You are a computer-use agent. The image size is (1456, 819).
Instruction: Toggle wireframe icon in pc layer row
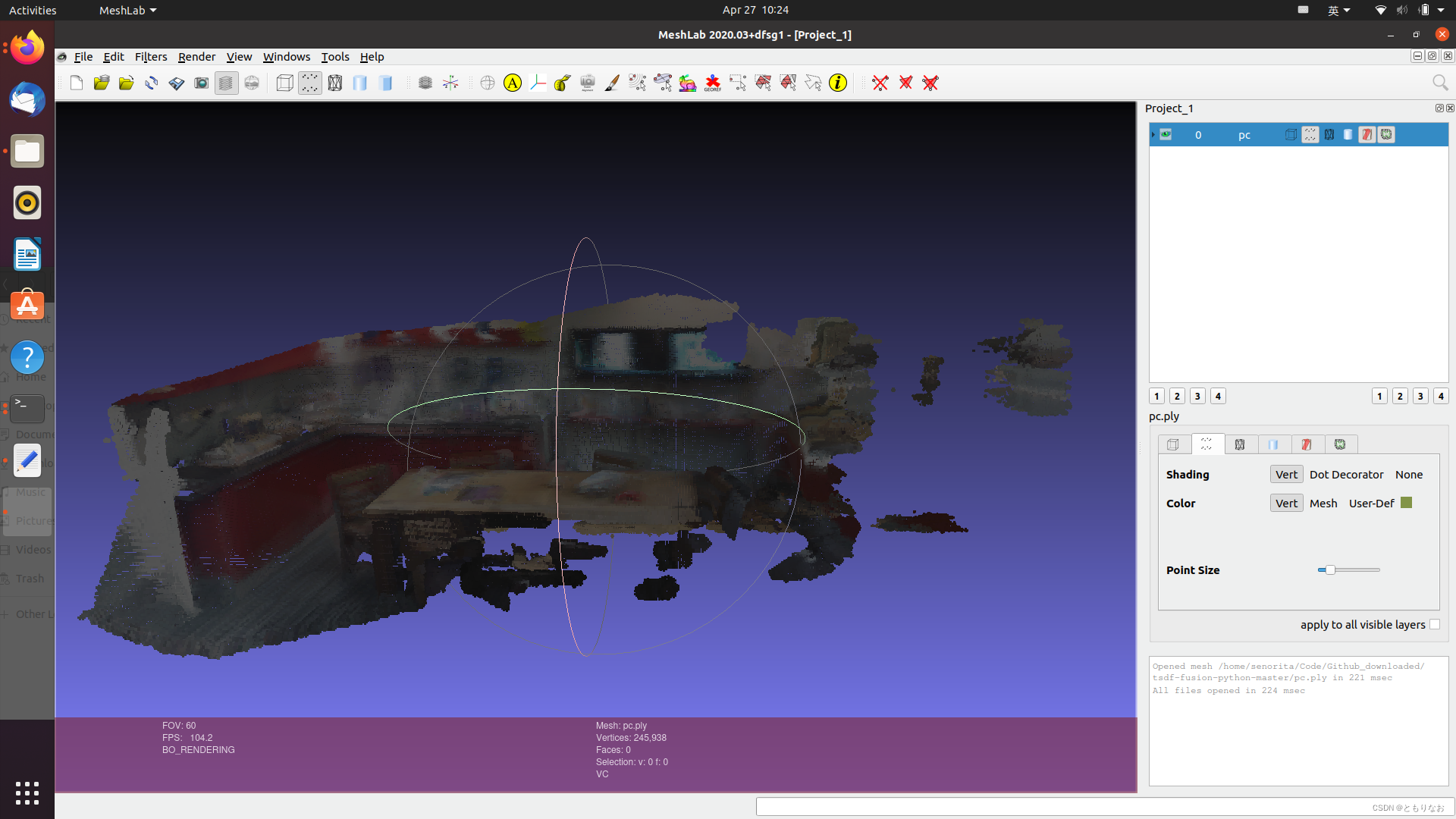click(1329, 135)
